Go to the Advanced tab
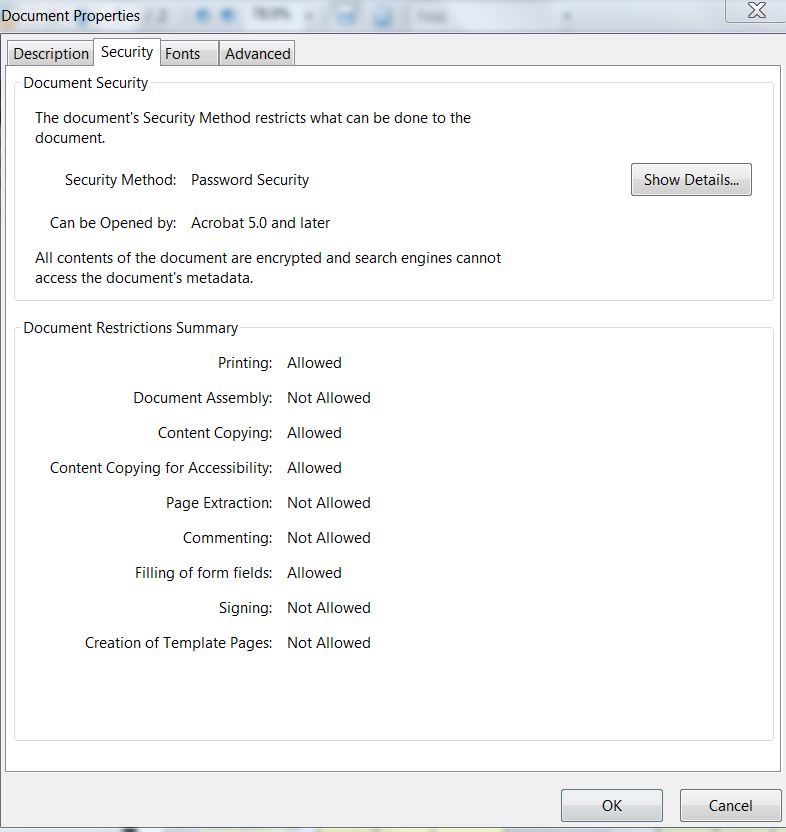 point(258,54)
